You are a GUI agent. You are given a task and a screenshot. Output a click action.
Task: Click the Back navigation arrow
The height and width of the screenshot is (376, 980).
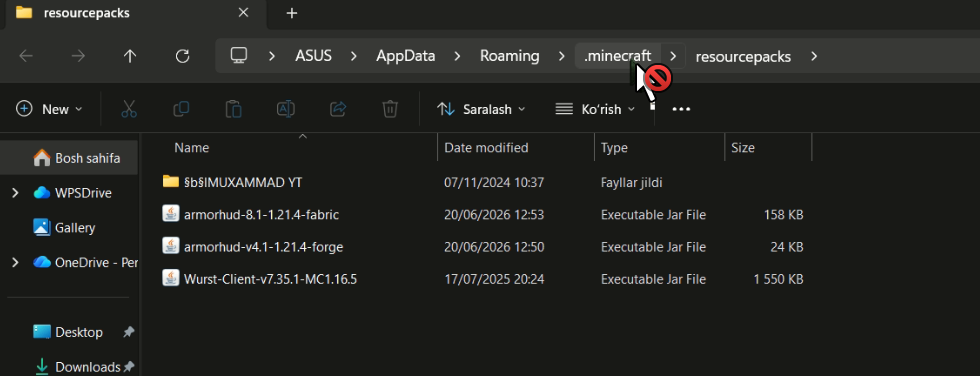coord(26,56)
